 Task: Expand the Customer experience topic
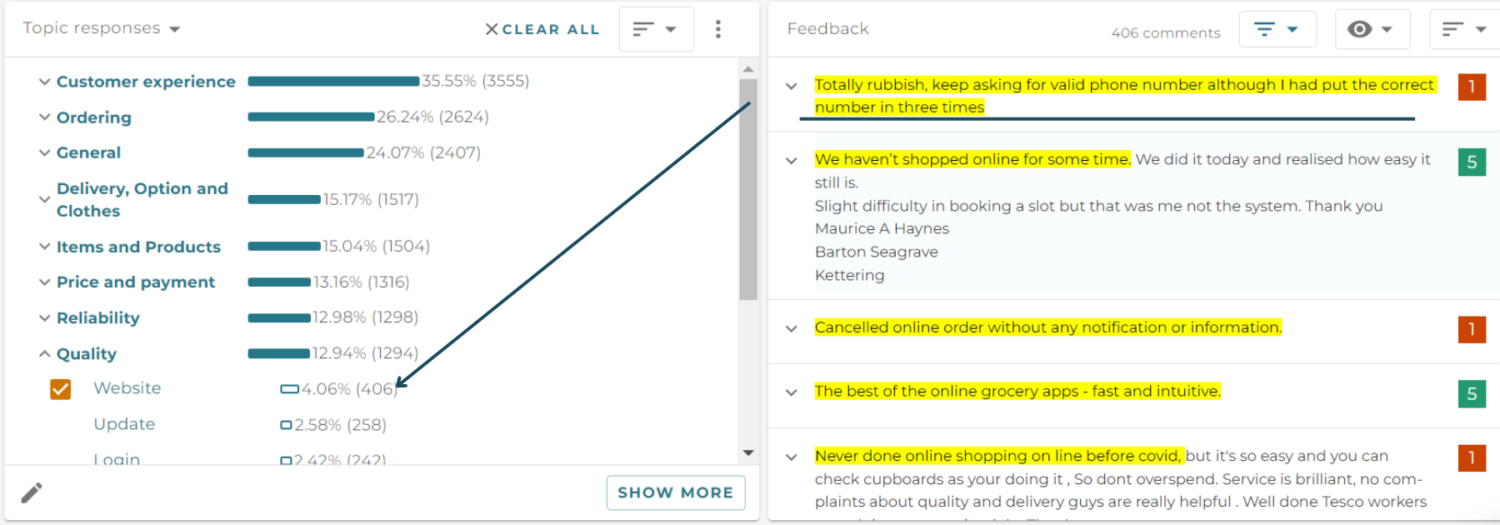(x=44, y=82)
